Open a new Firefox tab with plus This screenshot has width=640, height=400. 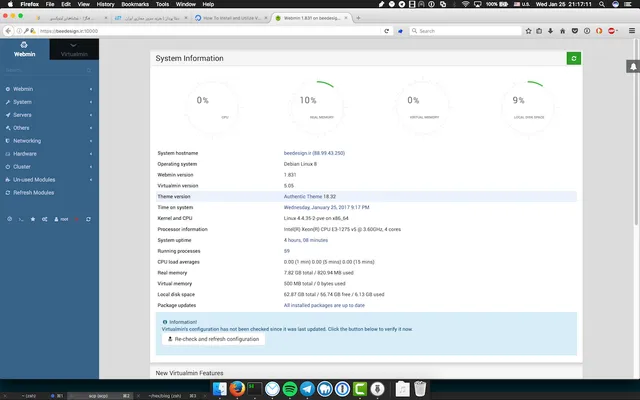coord(358,18)
